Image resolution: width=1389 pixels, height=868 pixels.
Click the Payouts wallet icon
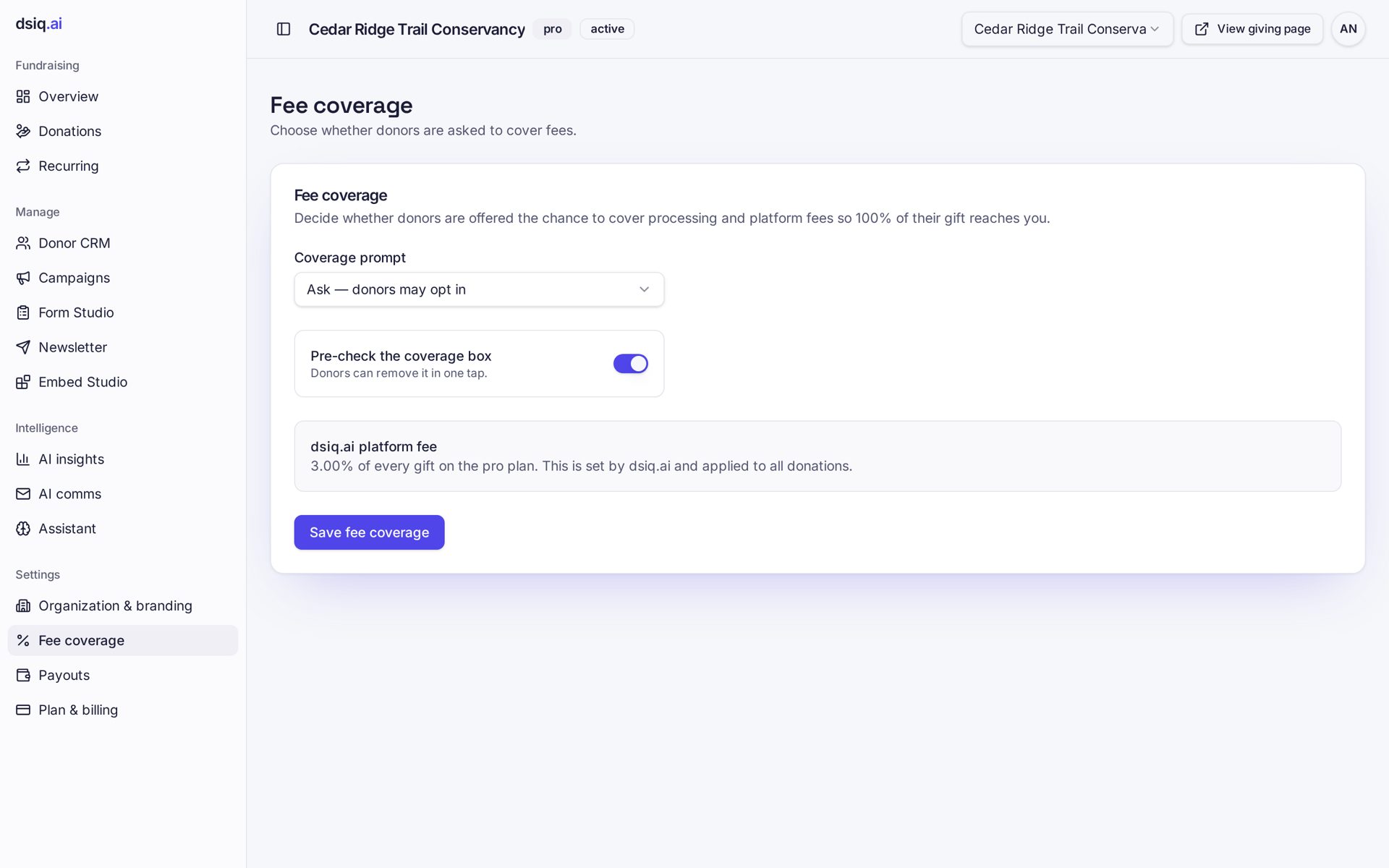pyautogui.click(x=23, y=676)
